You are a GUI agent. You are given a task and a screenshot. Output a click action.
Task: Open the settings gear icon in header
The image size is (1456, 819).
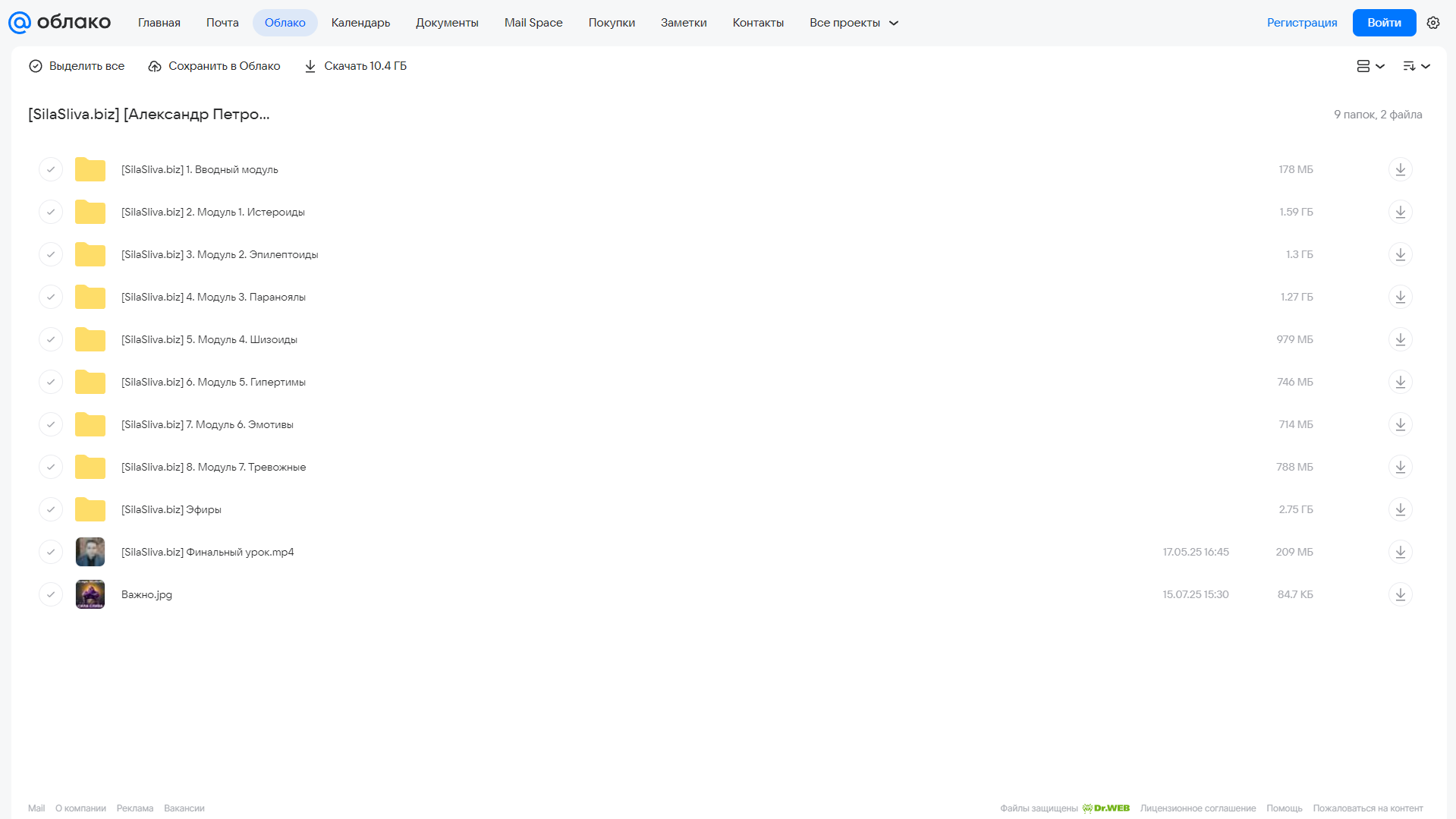(1432, 23)
